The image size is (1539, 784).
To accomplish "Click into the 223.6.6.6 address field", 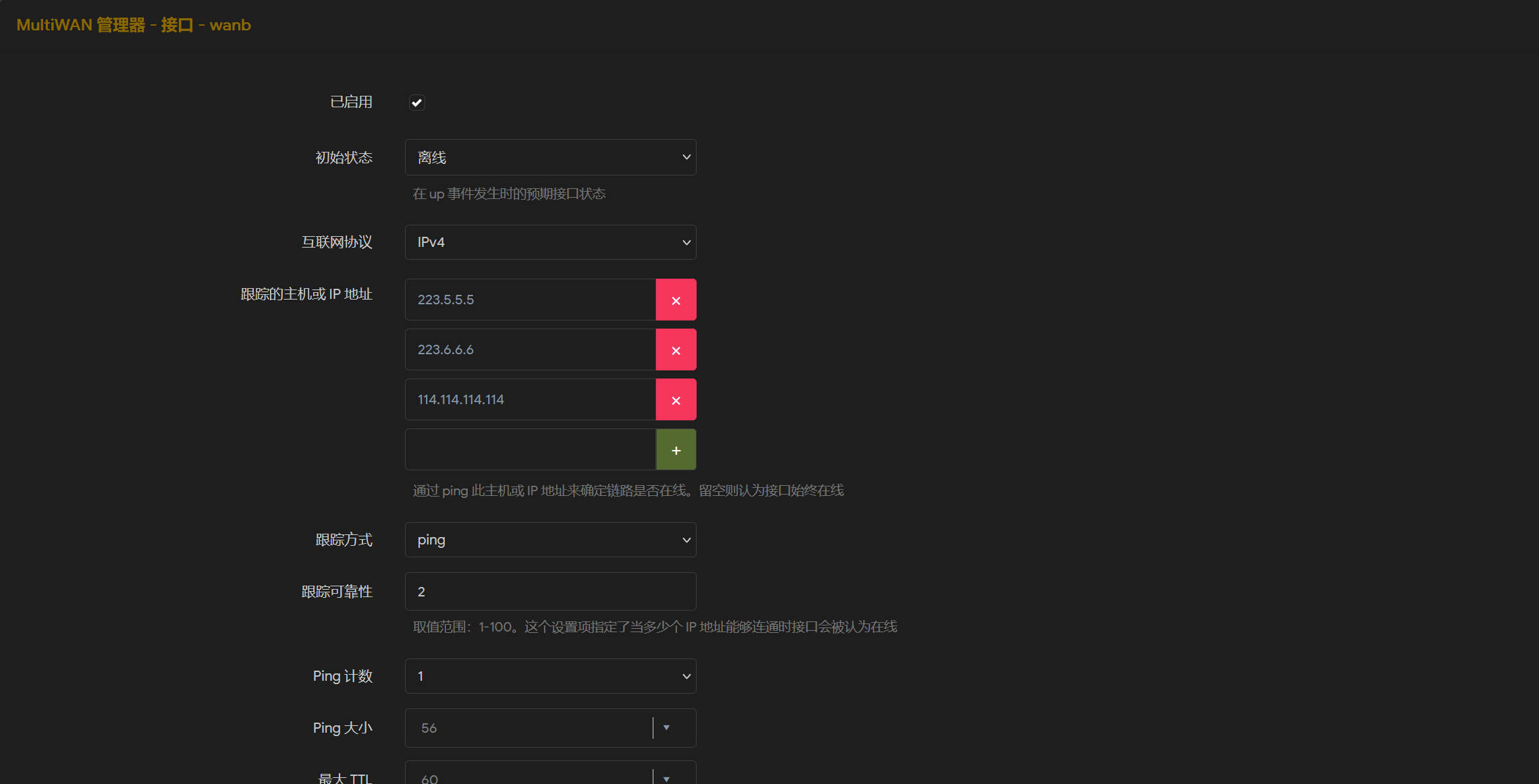I will tap(531, 350).
